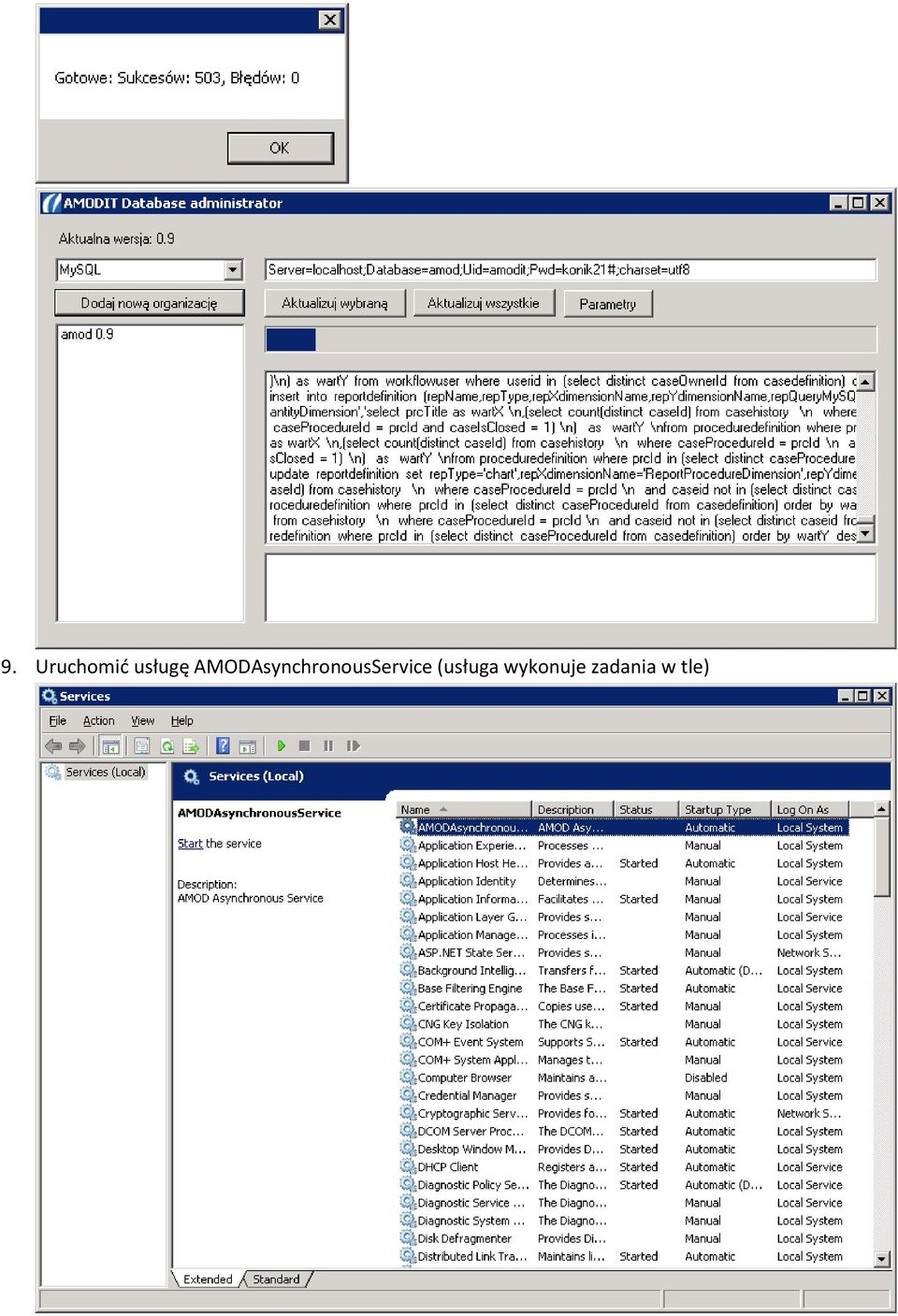Click the Back arrow in Services toolbar
The width and height of the screenshot is (898, 1316).
pyautogui.click(x=53, y=745)
